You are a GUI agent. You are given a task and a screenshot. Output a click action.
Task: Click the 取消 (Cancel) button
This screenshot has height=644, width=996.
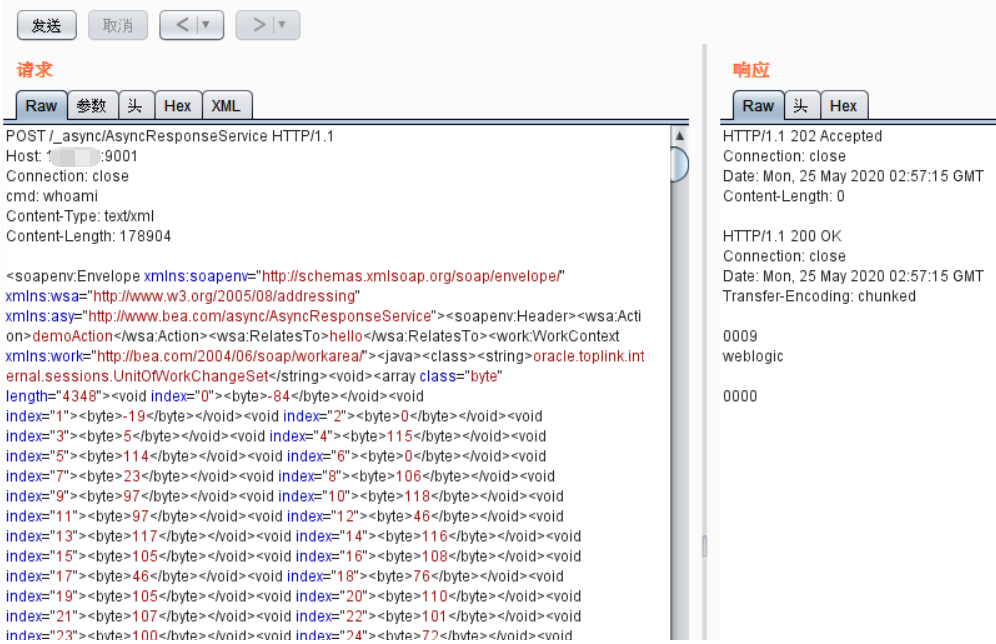coord(118,25)
